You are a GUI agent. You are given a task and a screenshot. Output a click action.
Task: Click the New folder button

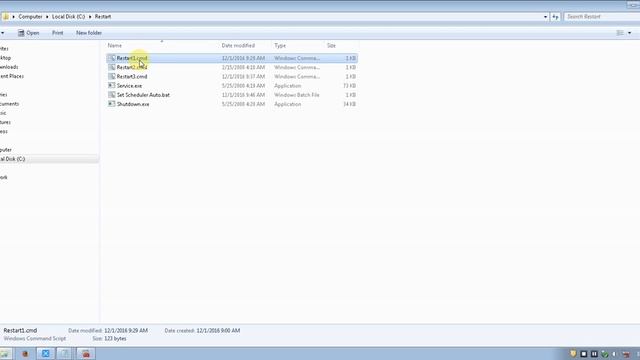click(x=89, y=33)
